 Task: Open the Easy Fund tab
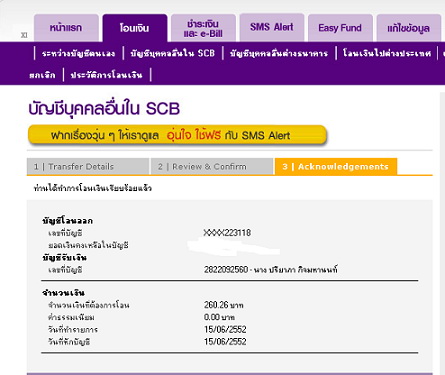[340, 28]
